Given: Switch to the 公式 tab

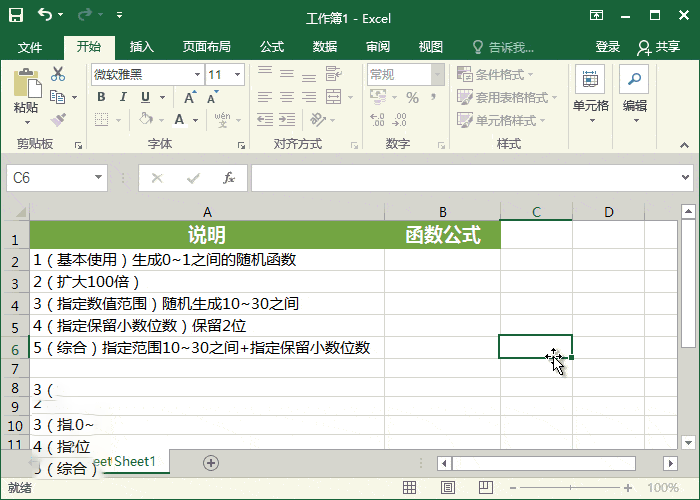Looking at the screenshot, I should pyautogui.click(x=272, y=47).
